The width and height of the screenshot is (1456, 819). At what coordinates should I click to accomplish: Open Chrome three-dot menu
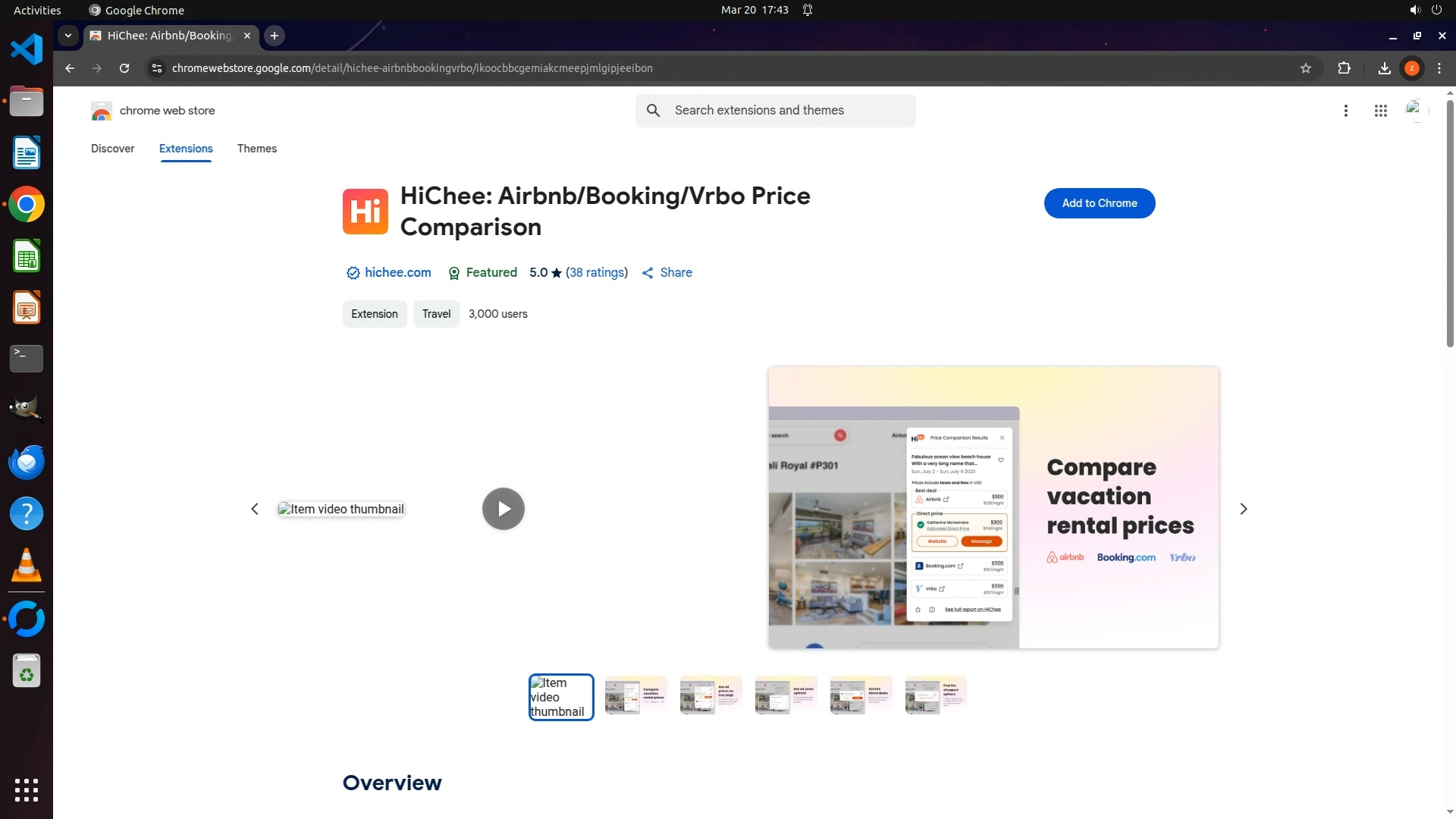pyautogui.click(x=1439, y=68)
